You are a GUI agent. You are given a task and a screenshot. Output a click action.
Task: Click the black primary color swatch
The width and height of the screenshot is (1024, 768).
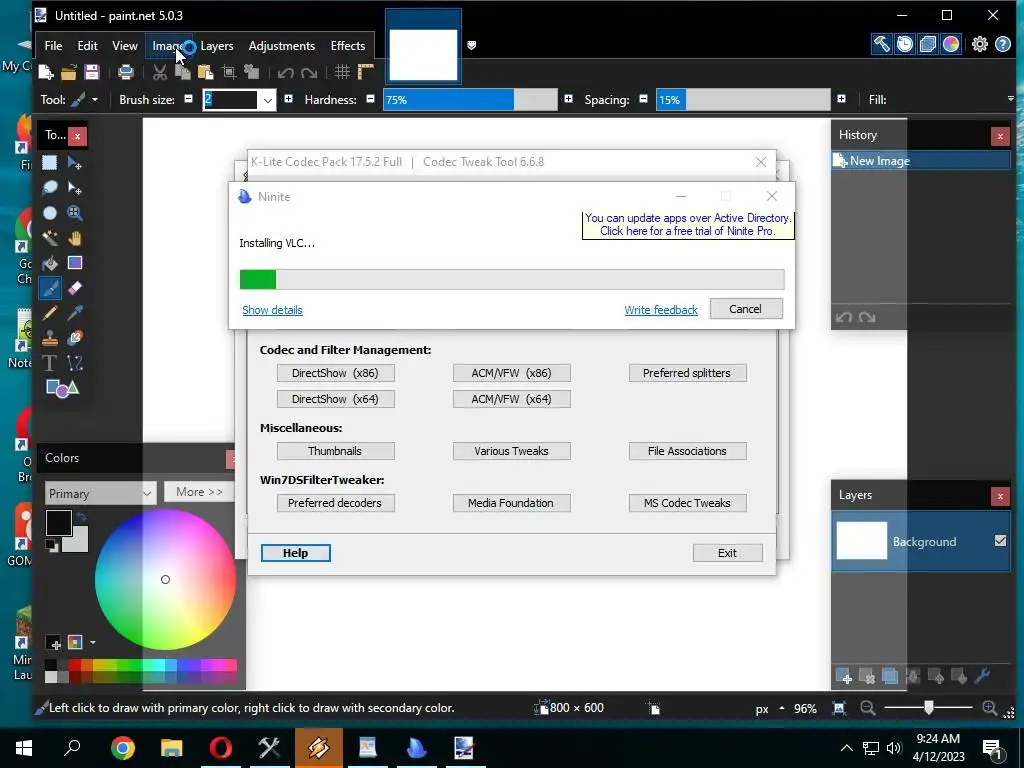(x=58, y=523)
